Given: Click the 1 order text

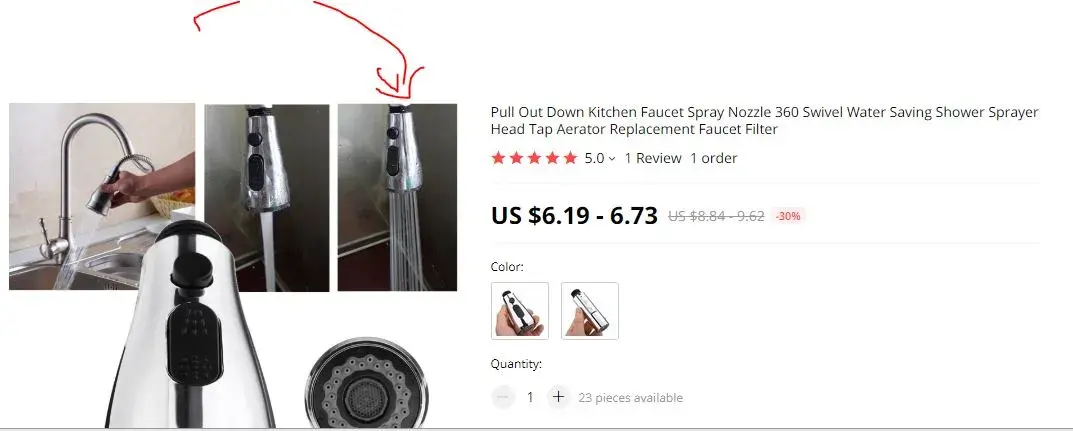Looking at the screenshot, I should [x=713, y=158].
